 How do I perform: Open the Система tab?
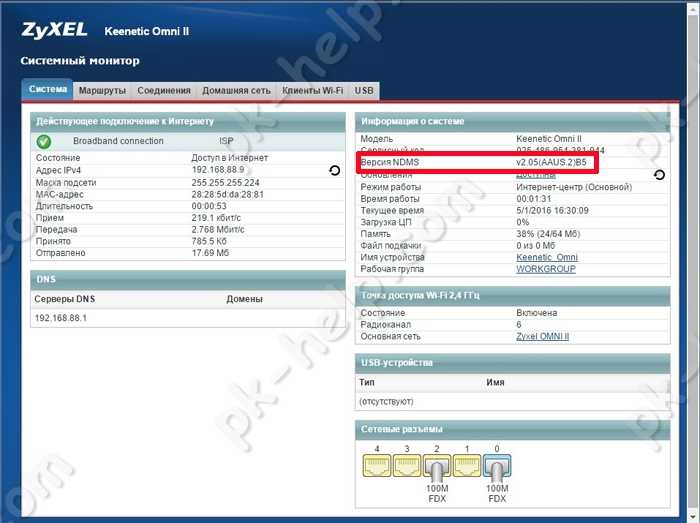click(47, 90)
